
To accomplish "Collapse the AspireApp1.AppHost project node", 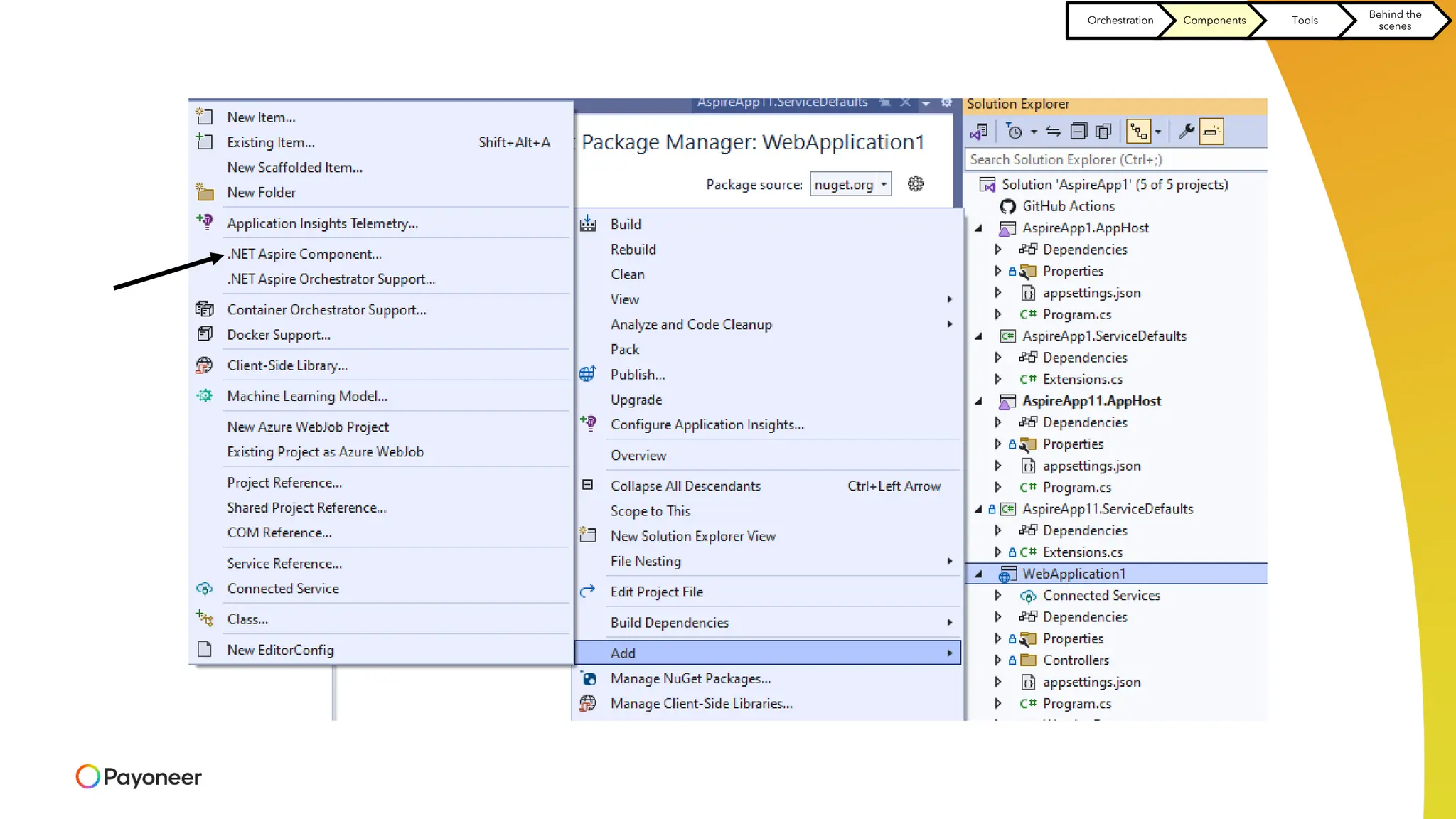I will click(x=978, y=228).
